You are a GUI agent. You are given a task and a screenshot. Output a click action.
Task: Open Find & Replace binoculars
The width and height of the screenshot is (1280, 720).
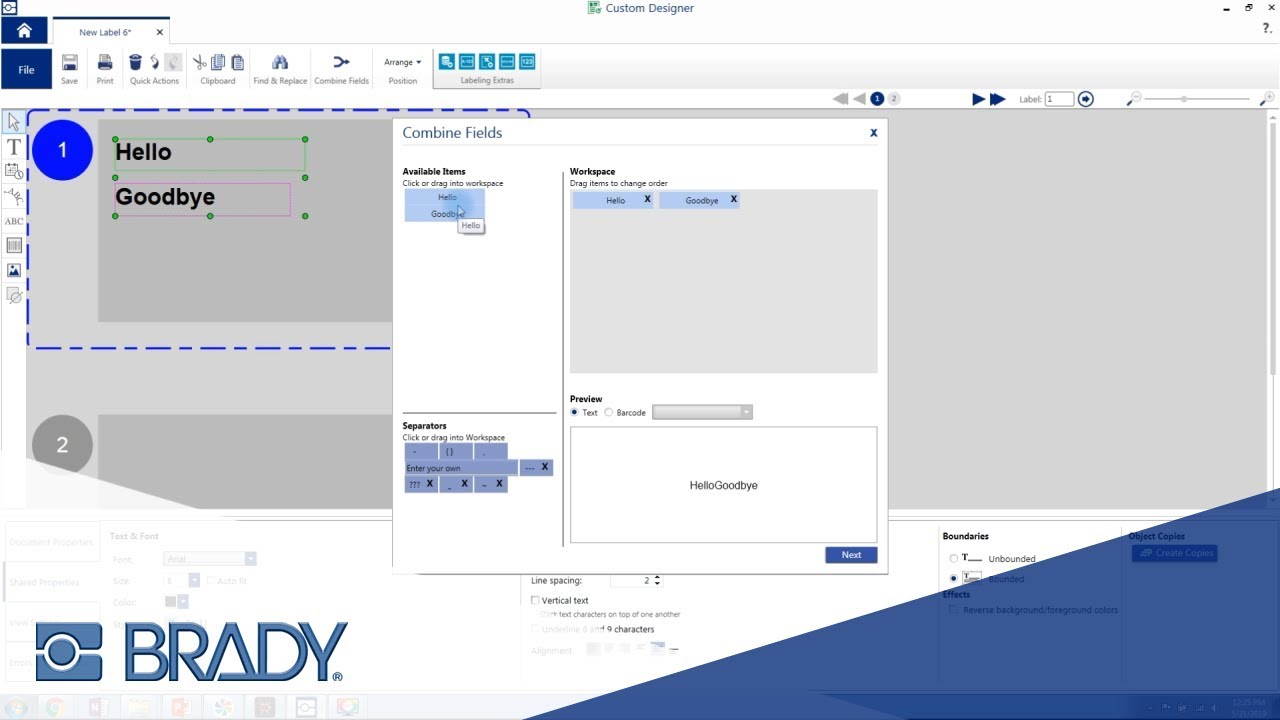pos(280,62)
